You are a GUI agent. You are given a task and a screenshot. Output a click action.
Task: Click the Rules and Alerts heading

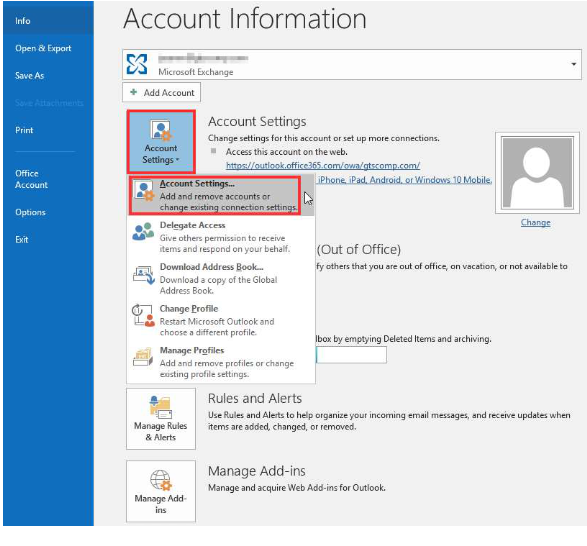tap(255, 398)
